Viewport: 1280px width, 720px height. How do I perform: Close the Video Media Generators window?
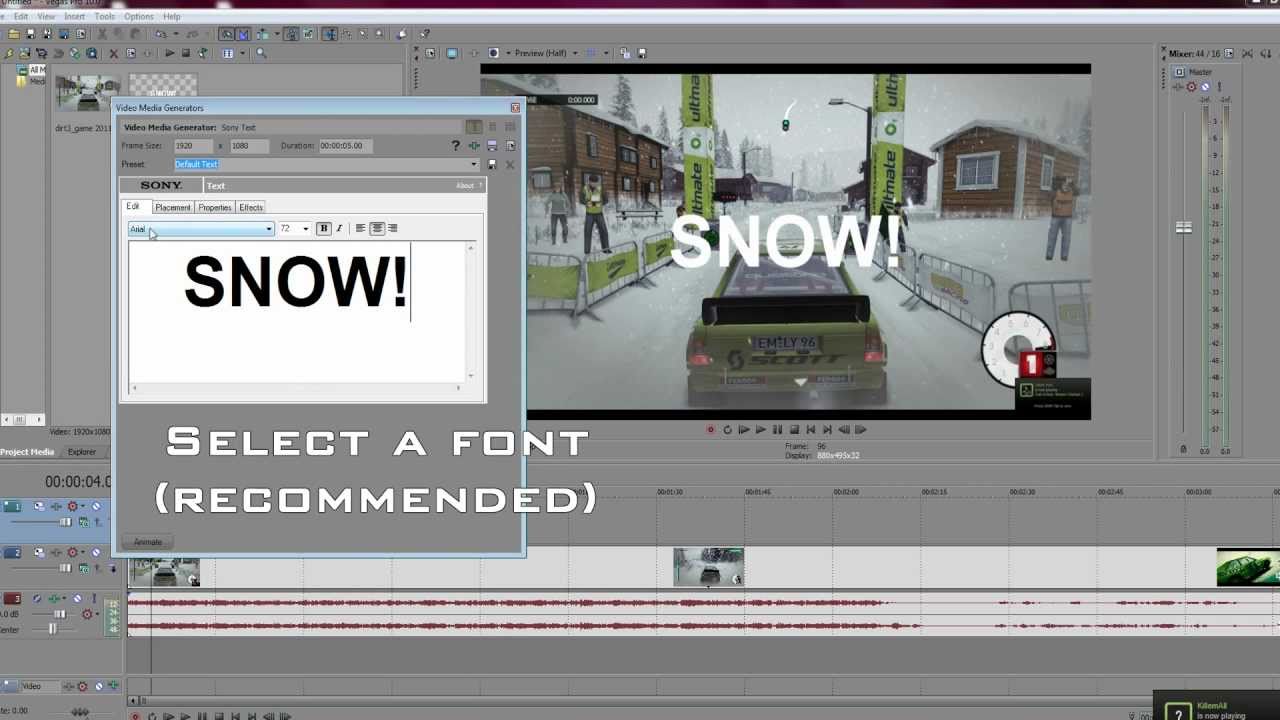pos(515,108)
